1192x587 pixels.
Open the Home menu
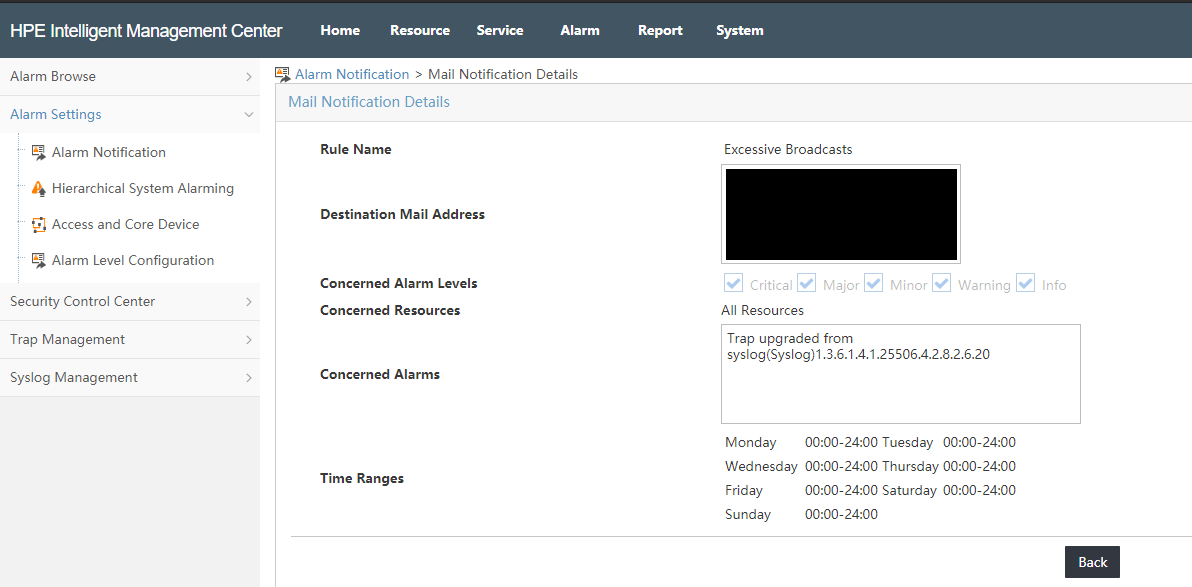pyautogui.click(x=340, y=30)
